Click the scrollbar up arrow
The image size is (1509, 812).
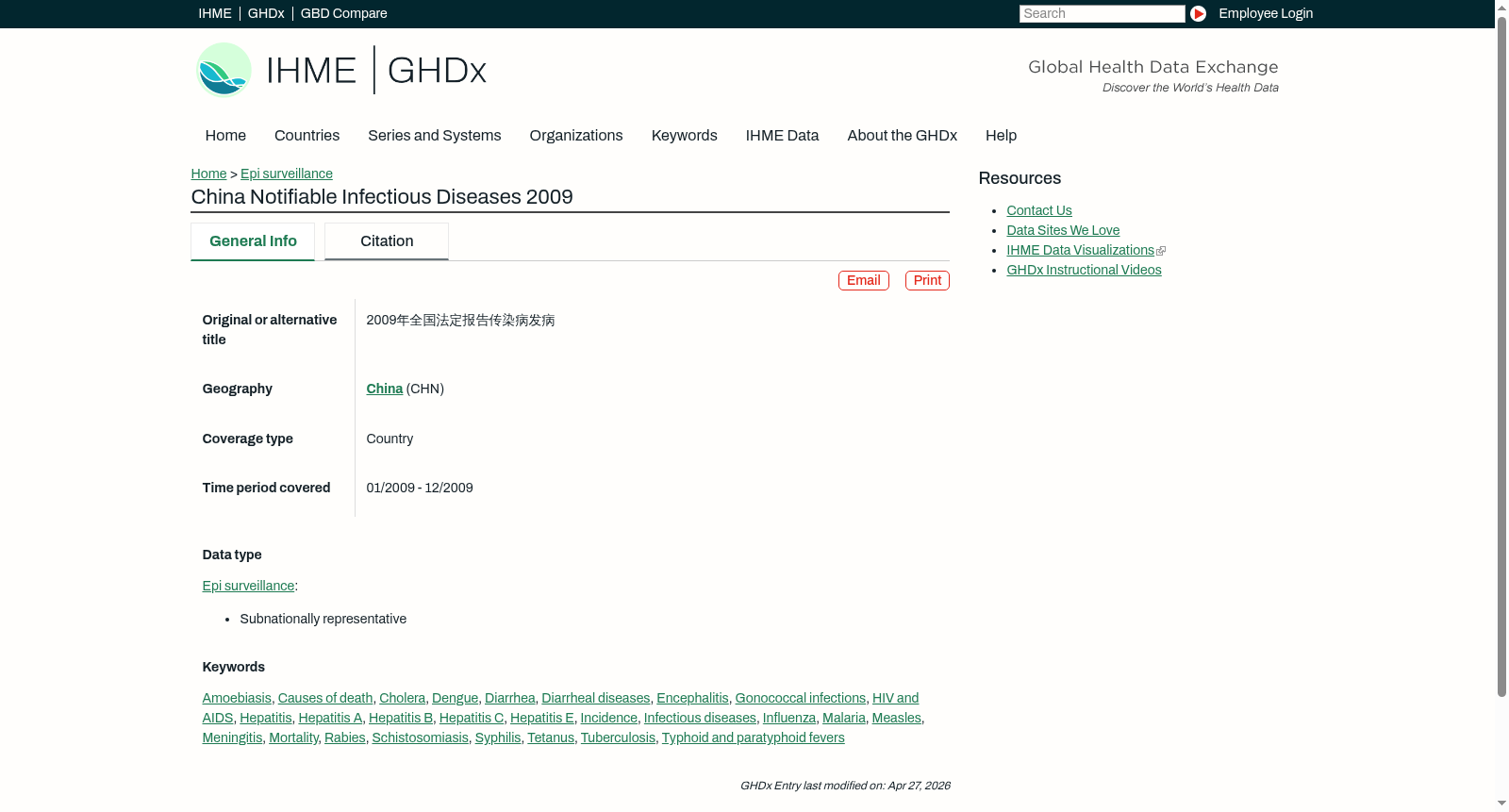[x=1501, y=7]
